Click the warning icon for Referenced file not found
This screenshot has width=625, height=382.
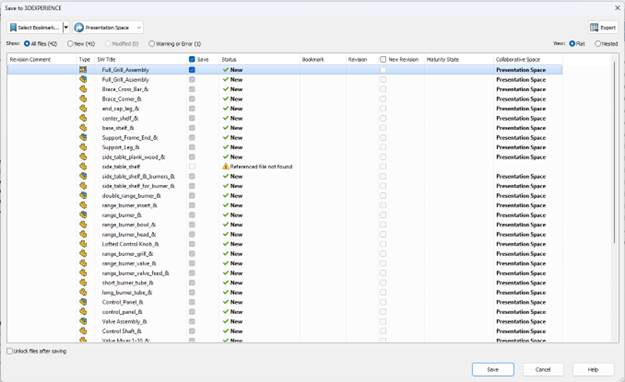tap(226, 166)
